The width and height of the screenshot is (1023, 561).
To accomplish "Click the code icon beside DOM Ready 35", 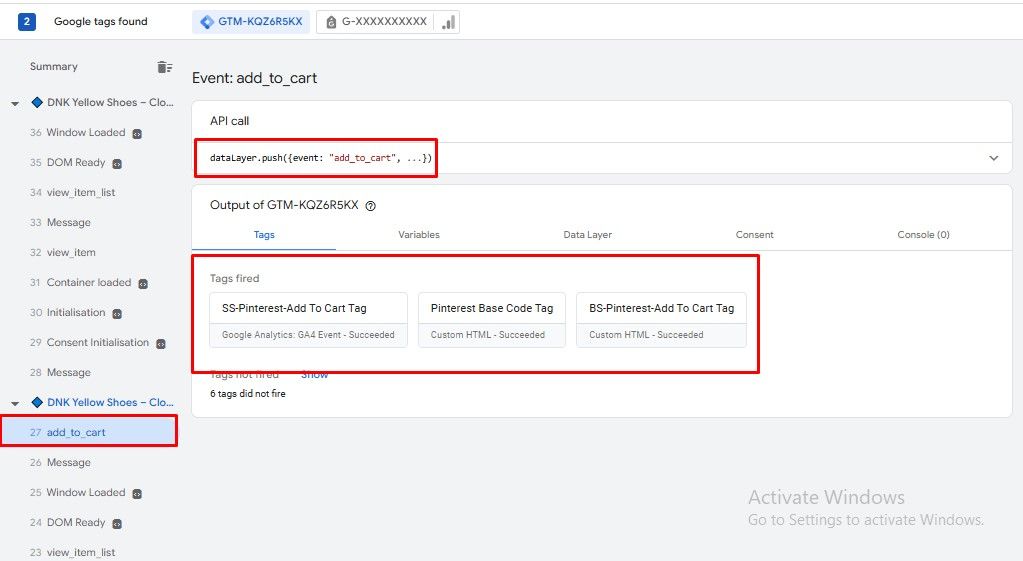I will 117,163.
